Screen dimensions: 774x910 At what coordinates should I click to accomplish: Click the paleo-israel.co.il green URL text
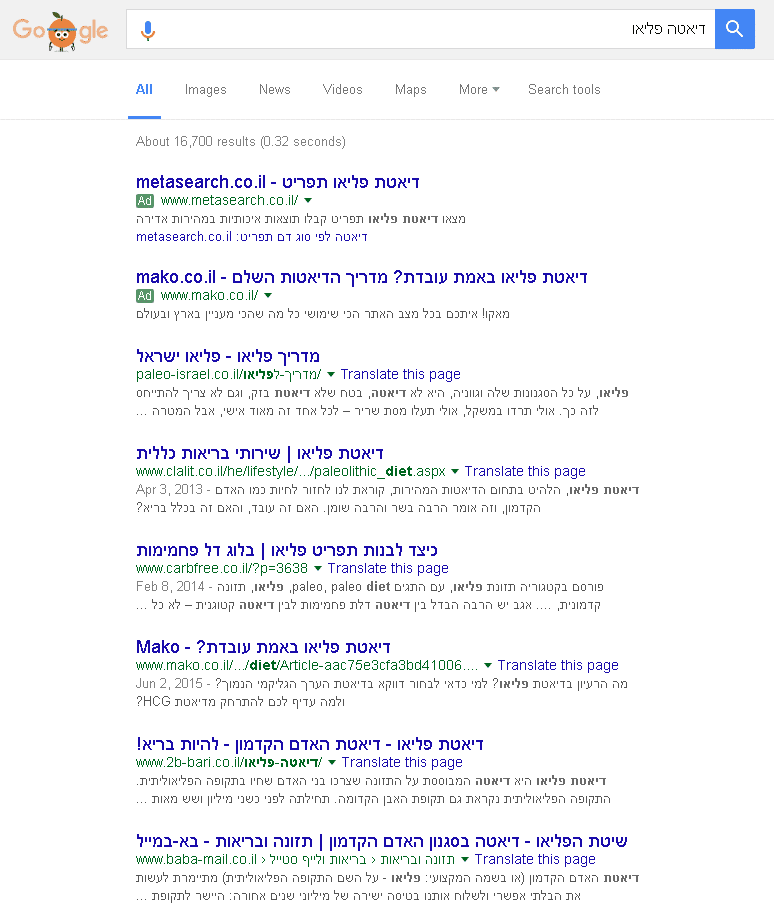click(x=229, y=374)
